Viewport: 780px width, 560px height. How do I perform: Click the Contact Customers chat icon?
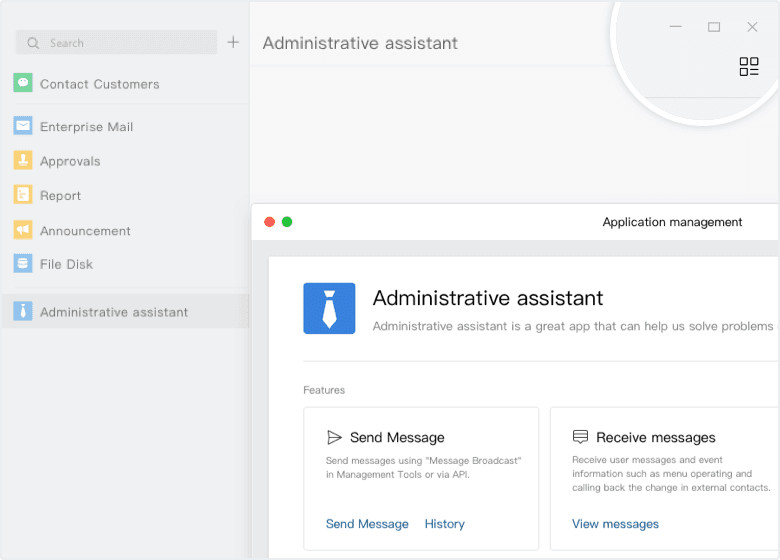tap(23, 83)
